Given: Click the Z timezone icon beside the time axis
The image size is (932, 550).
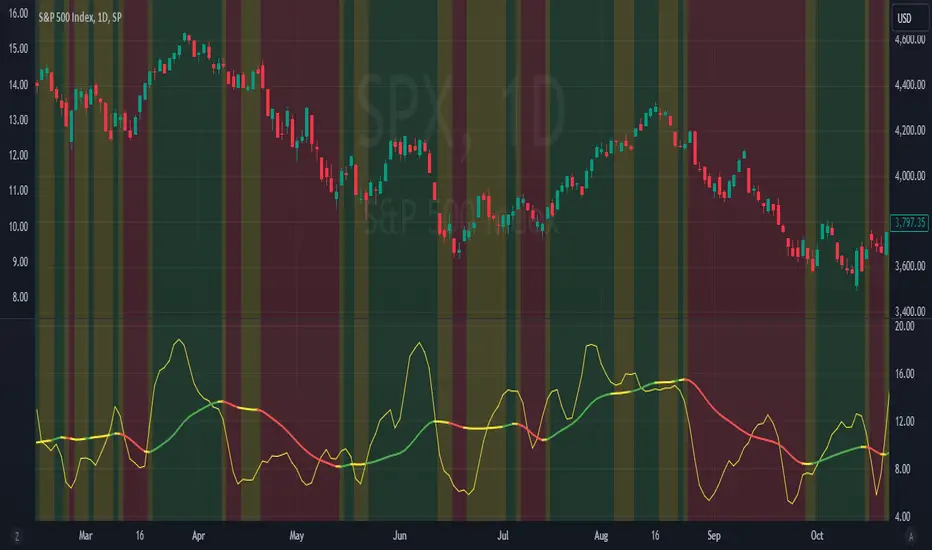Looking at the screenshot, I should click(x=17, y=536).
